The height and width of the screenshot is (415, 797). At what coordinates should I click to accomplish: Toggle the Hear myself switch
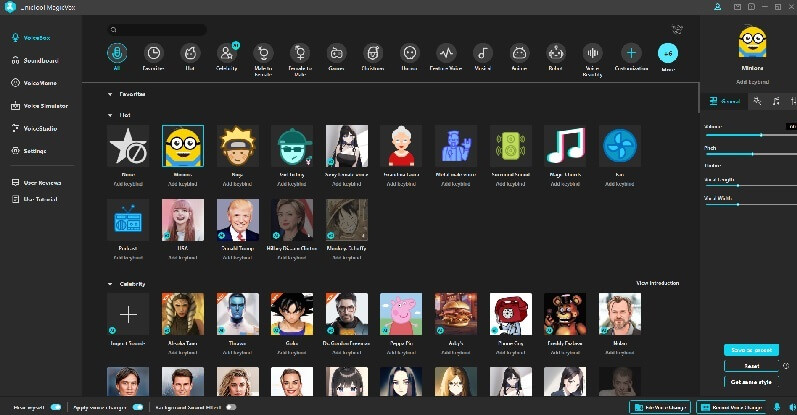55,407
